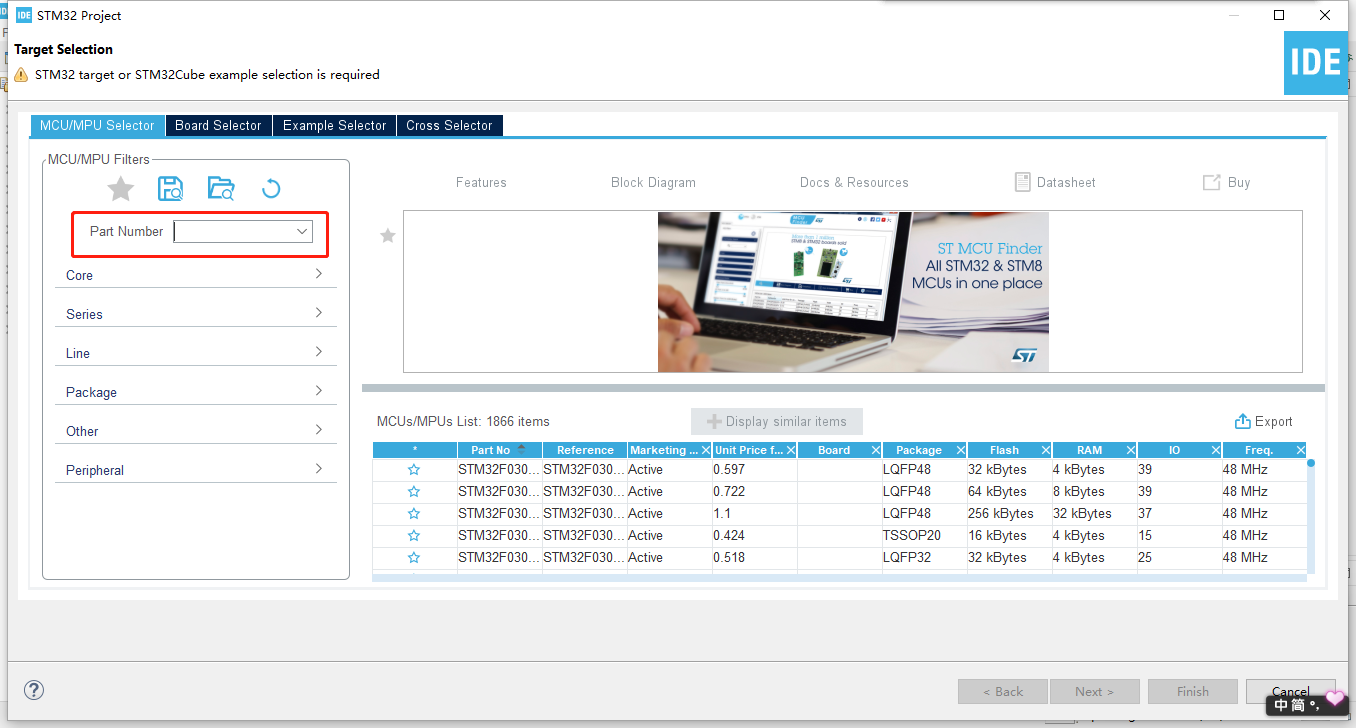
Task: Switch to Board Selector tab
Action: pos(218,125)
